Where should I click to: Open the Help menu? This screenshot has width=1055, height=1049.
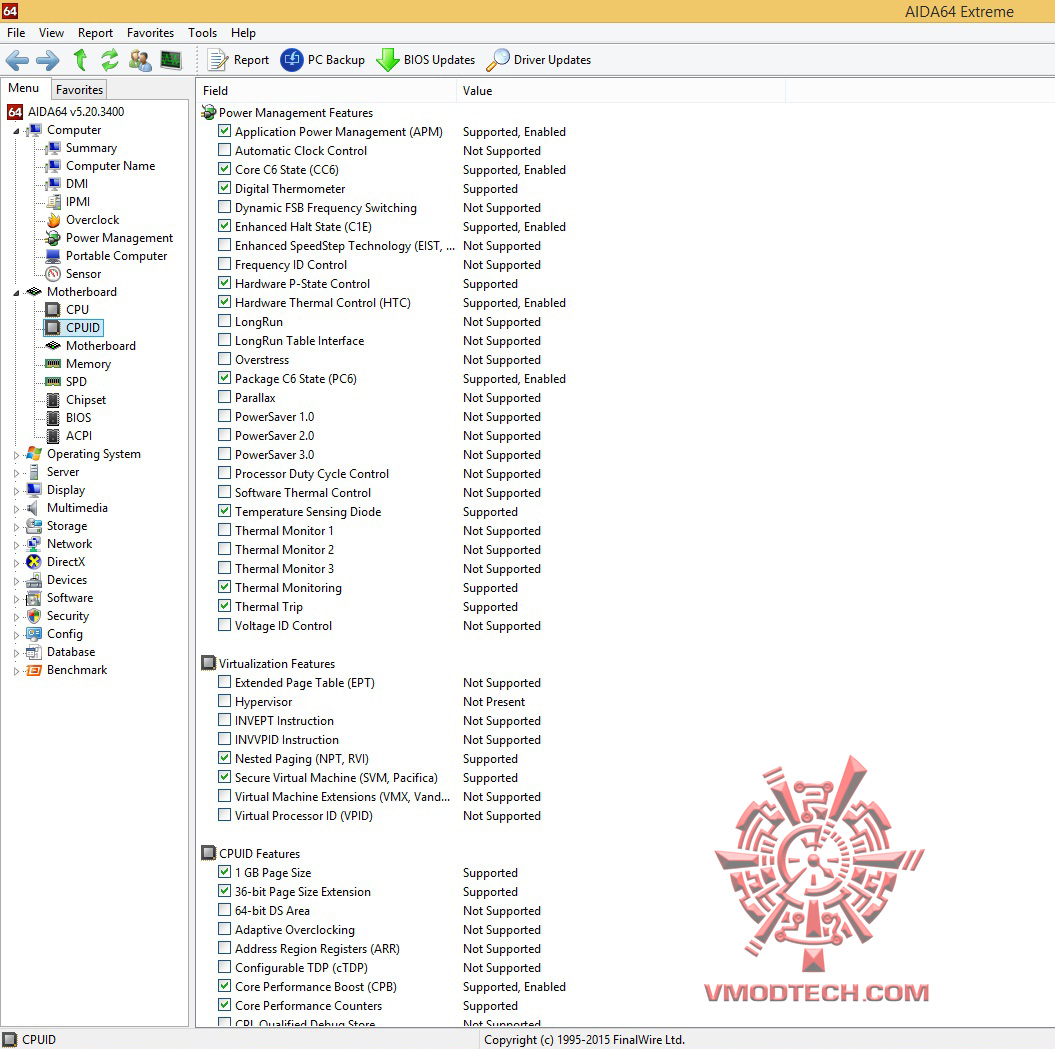click(x=244, y=33)
